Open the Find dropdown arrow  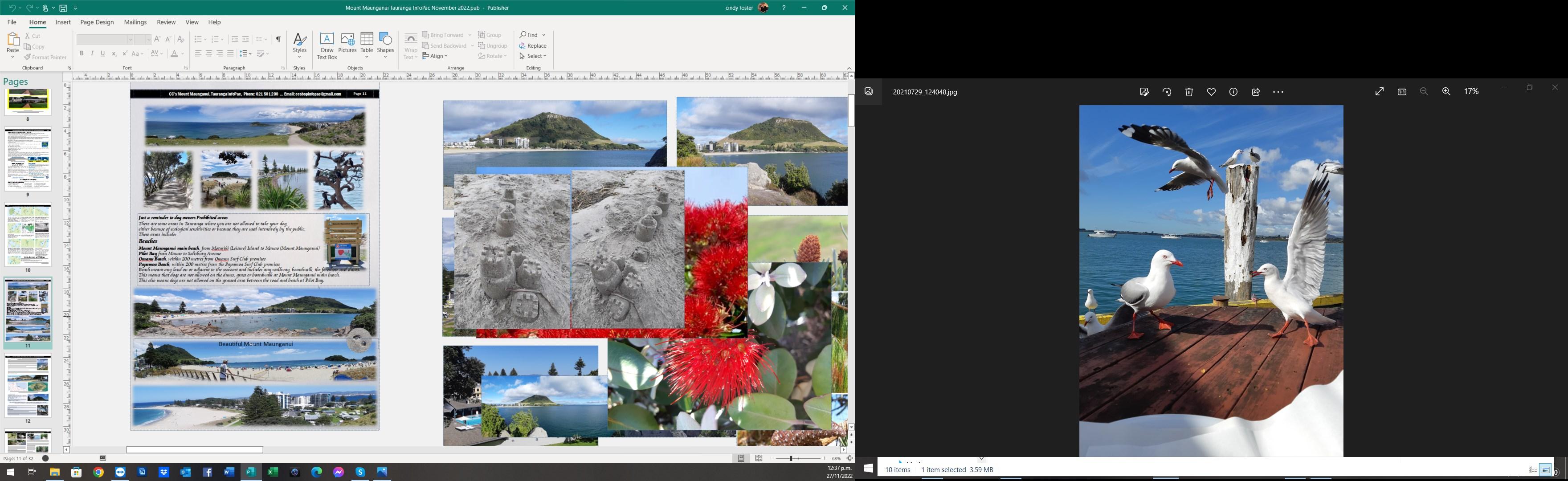click(x=543, y=35)
